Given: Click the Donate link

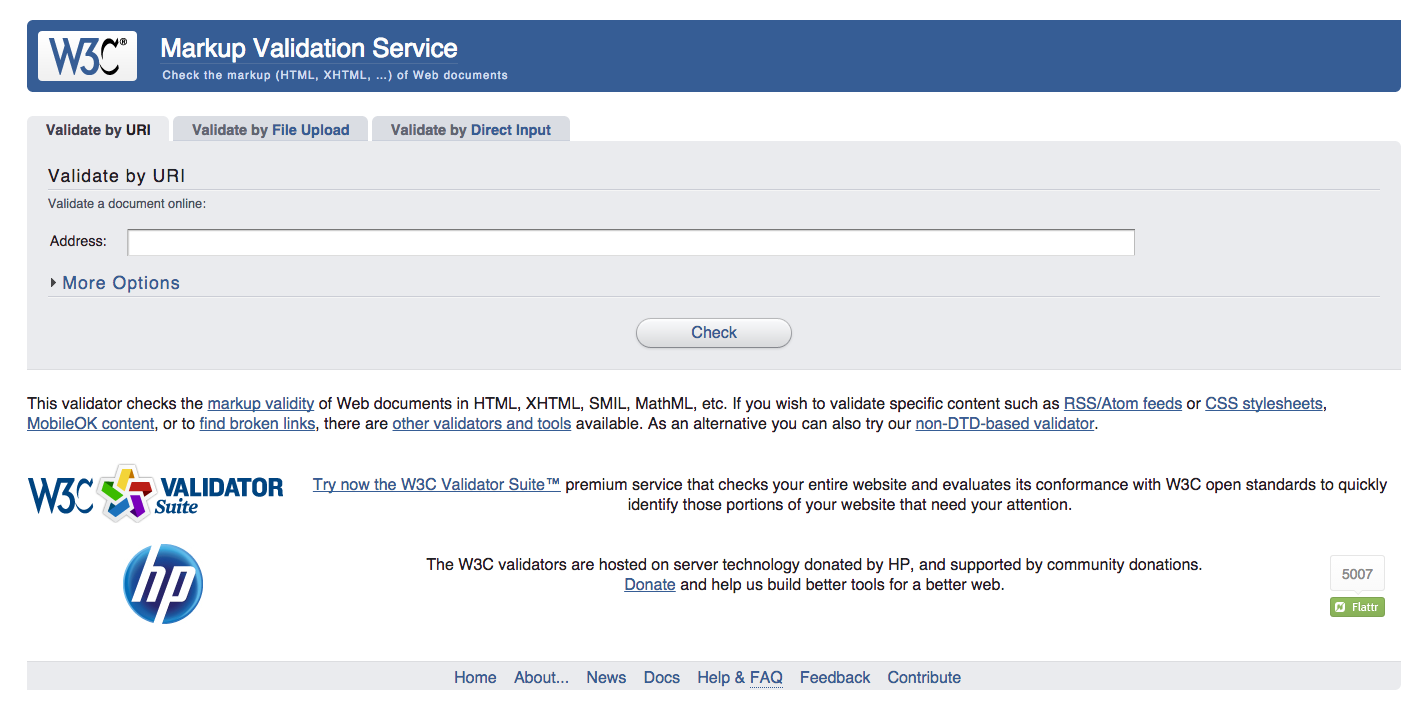Looking at the screenshot, I should (x=649, y=585).
